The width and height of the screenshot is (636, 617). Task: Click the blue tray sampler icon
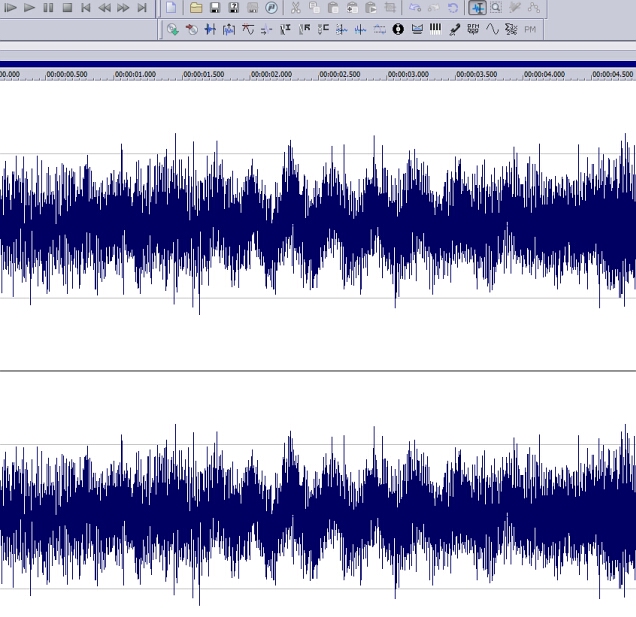[417, 29]
